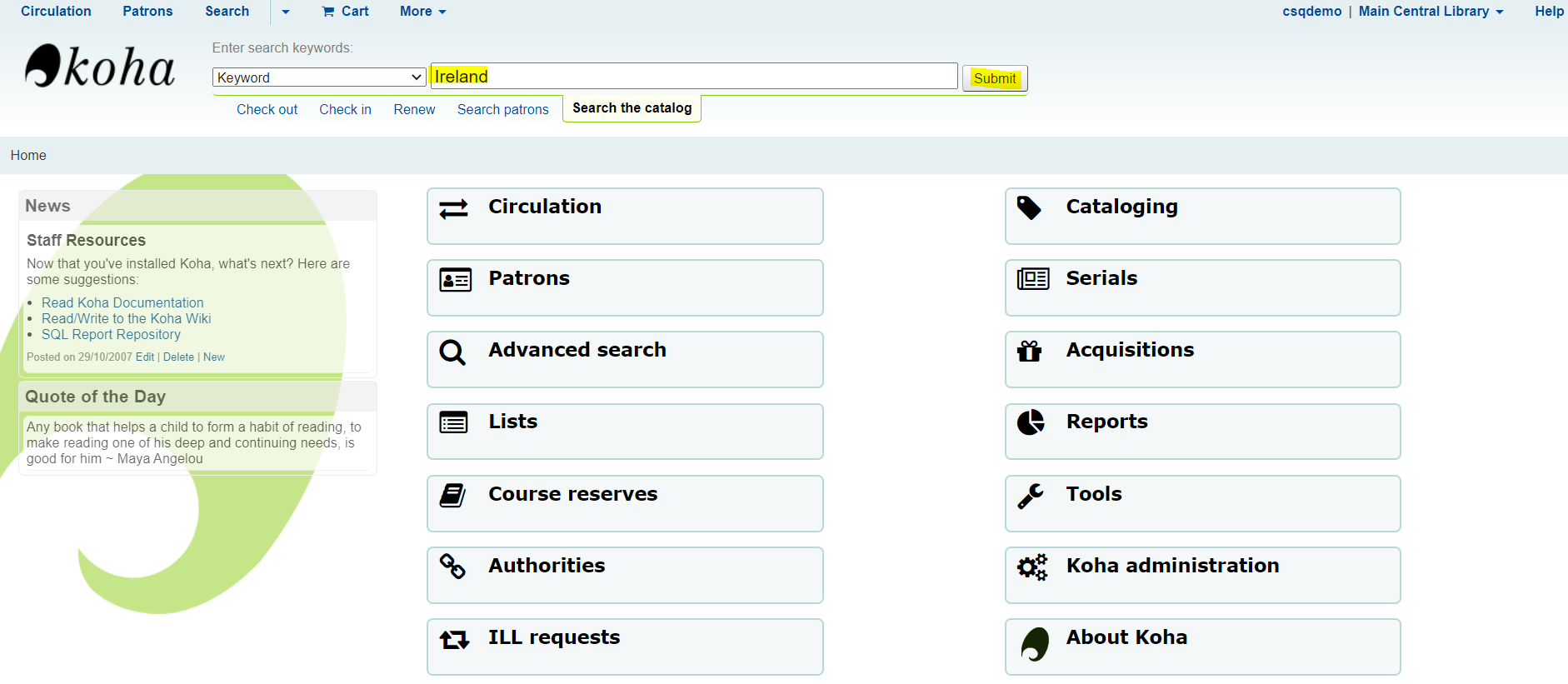The image size is (1568, 684).
Task: Click the Lists icon
Action: coord(453,423)
